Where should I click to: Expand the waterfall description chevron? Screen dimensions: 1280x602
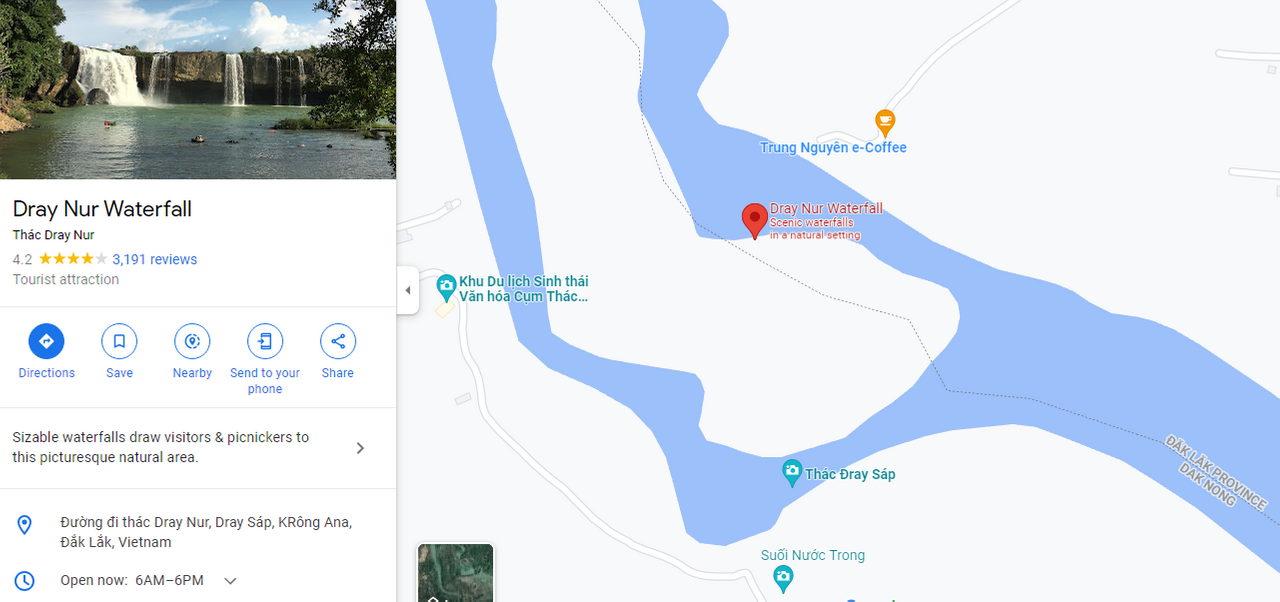361,448
